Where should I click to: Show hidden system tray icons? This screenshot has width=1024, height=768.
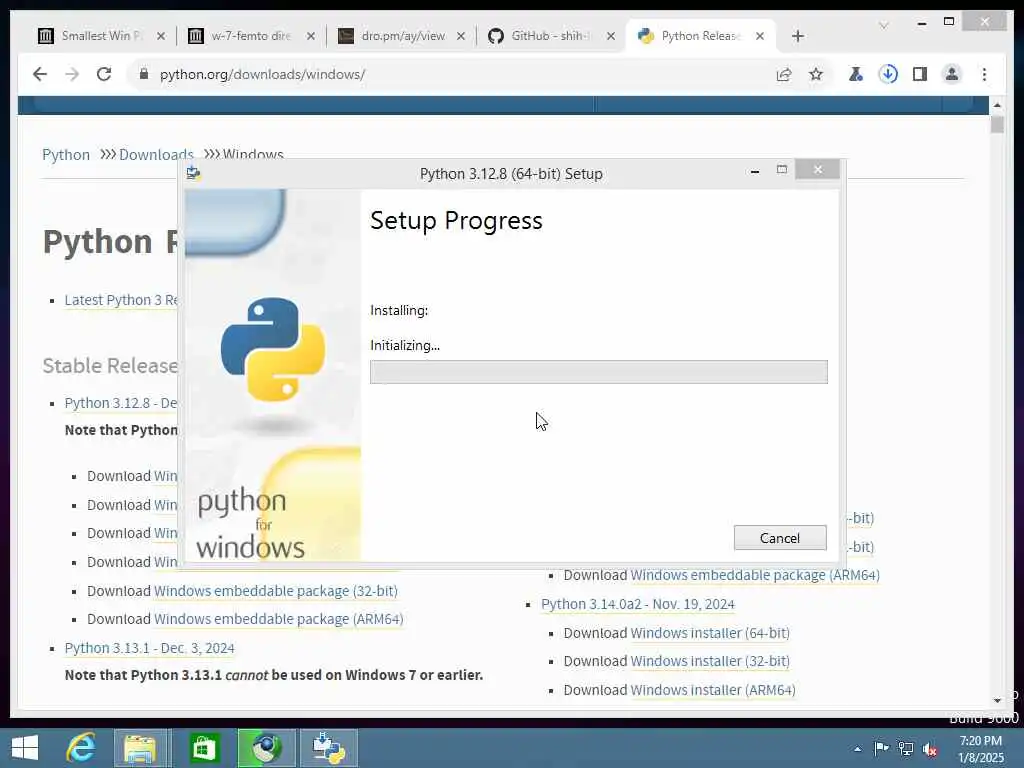[x=857, y=749]
